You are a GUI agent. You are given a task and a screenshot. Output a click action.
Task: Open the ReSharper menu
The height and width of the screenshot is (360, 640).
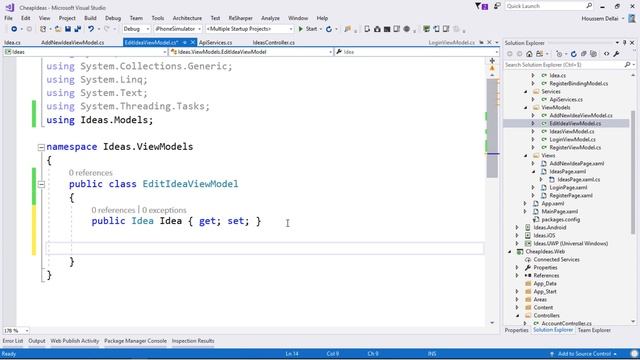click(x=240, y=18)
